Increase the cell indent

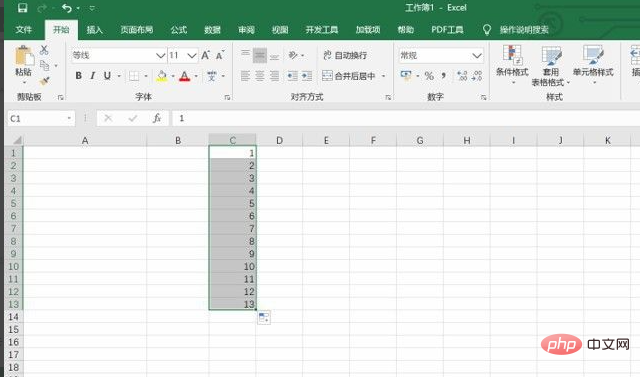pos(307,76)
